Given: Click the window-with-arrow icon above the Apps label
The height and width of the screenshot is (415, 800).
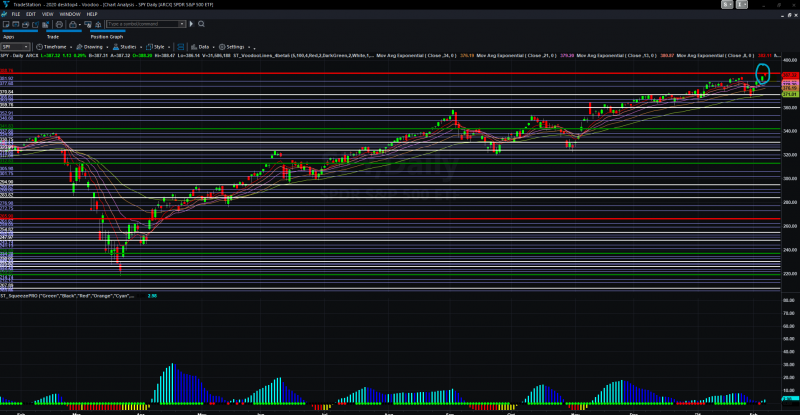Looking at the screenshot, I should tap(36, 24).
